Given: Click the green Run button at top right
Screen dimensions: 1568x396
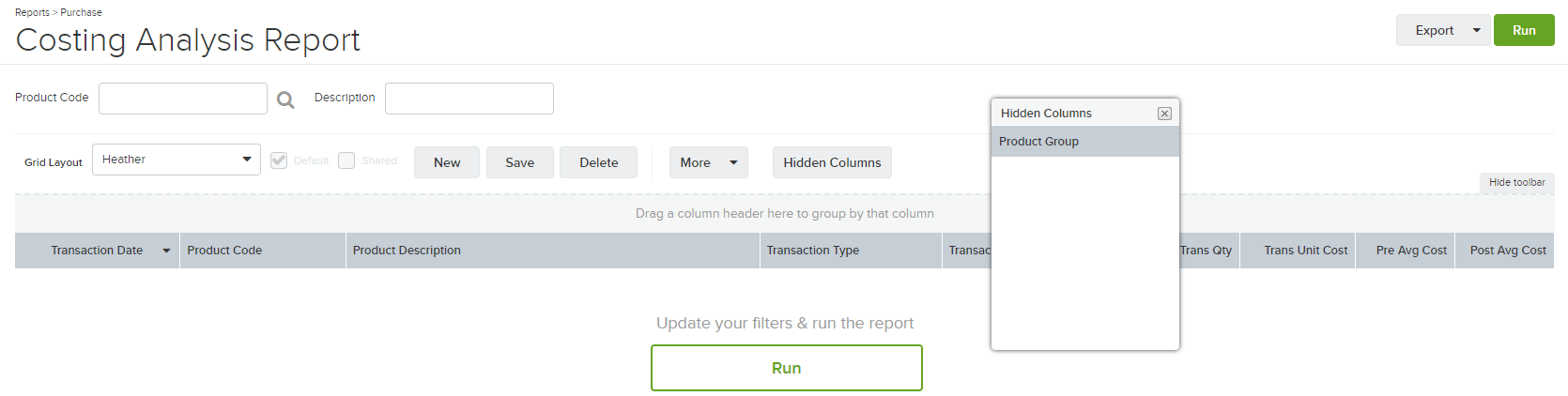Looking at the screenshot, I should click(x=1524, y=30).
